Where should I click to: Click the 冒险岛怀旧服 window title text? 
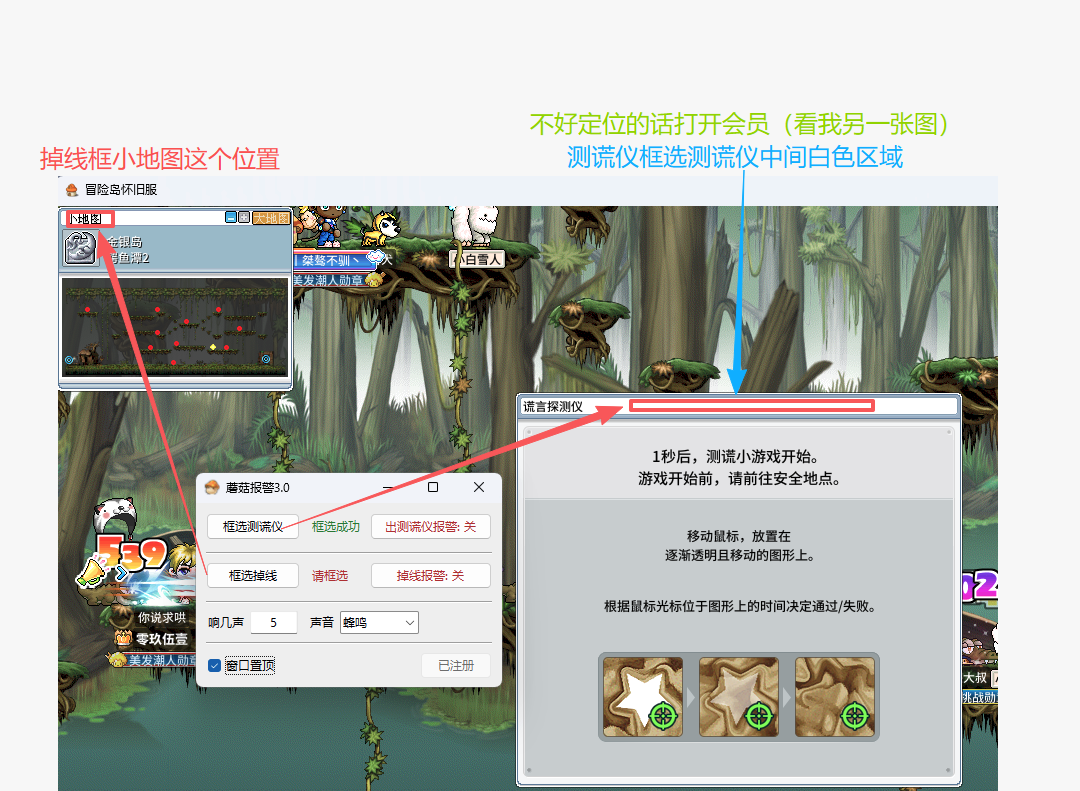(x=121, y=189)
